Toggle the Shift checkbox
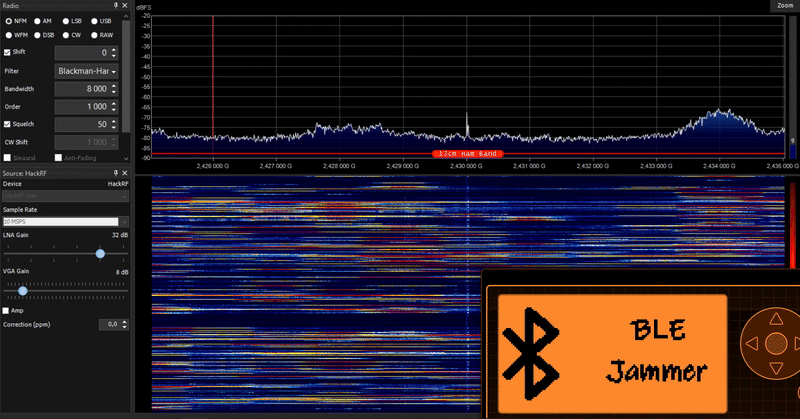This screenshot has width=800, height=419. 7,52
